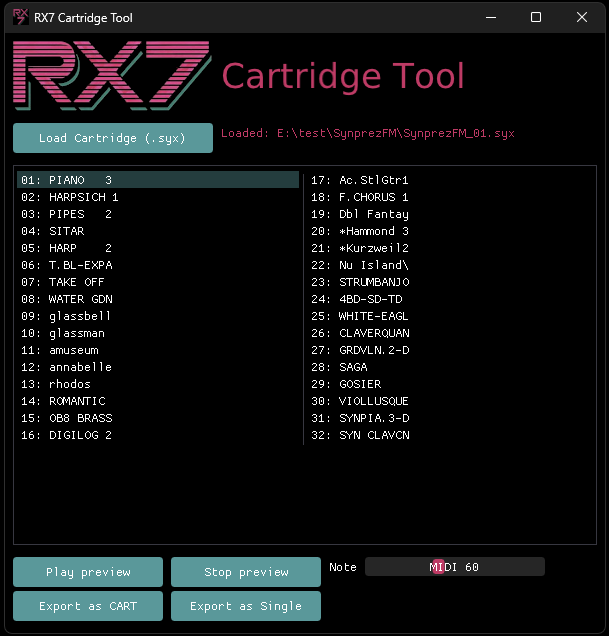Select patch 12: annabelle
This screenshot has width=609, height=636.
(158, 367)
